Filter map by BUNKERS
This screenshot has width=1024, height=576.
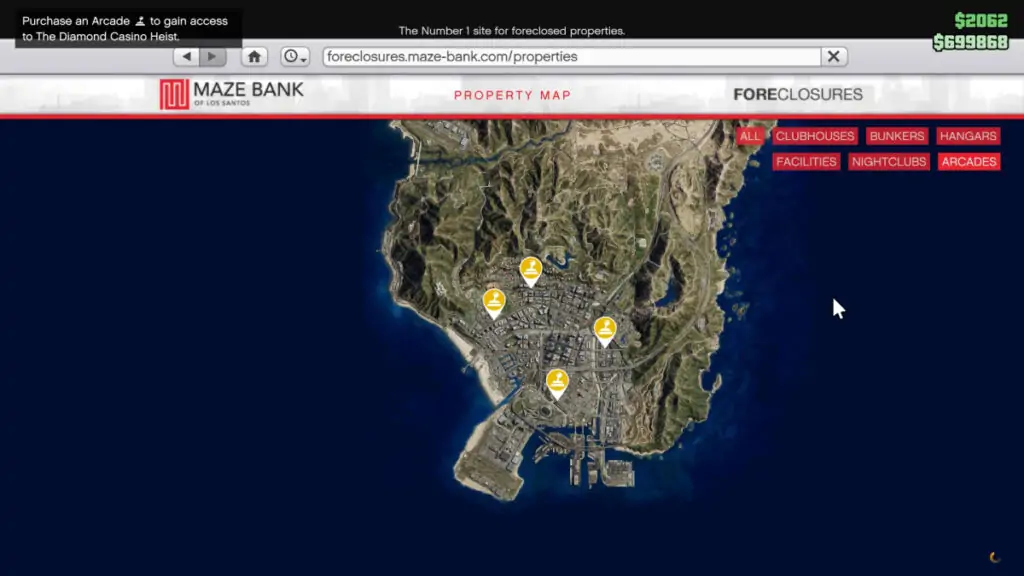pos(897,136)
